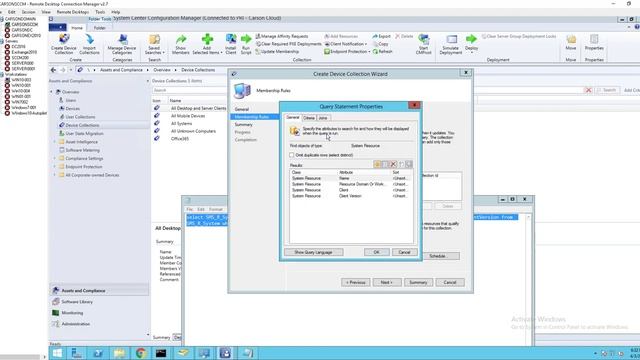Select All Unknown Computers collection row
Viewport: 640px width, 360px height.
pyautogui.click(x=193, y=131)
